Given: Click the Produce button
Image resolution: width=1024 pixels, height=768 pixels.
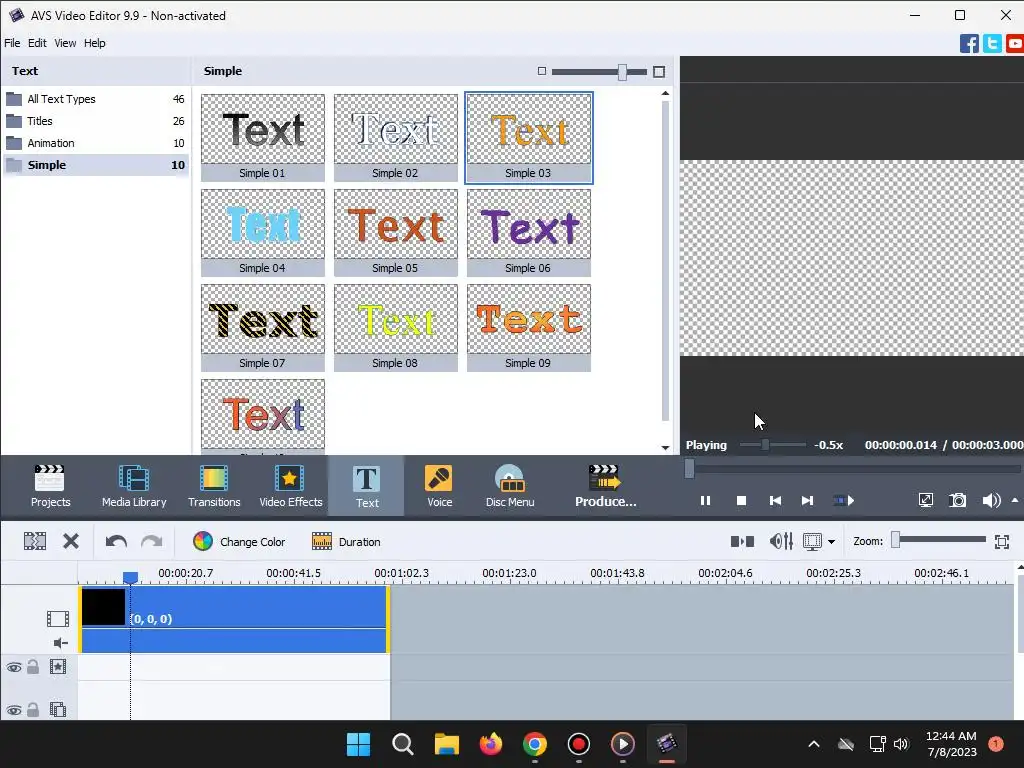Looking at the screenshot, I should (x=605, y=486).
